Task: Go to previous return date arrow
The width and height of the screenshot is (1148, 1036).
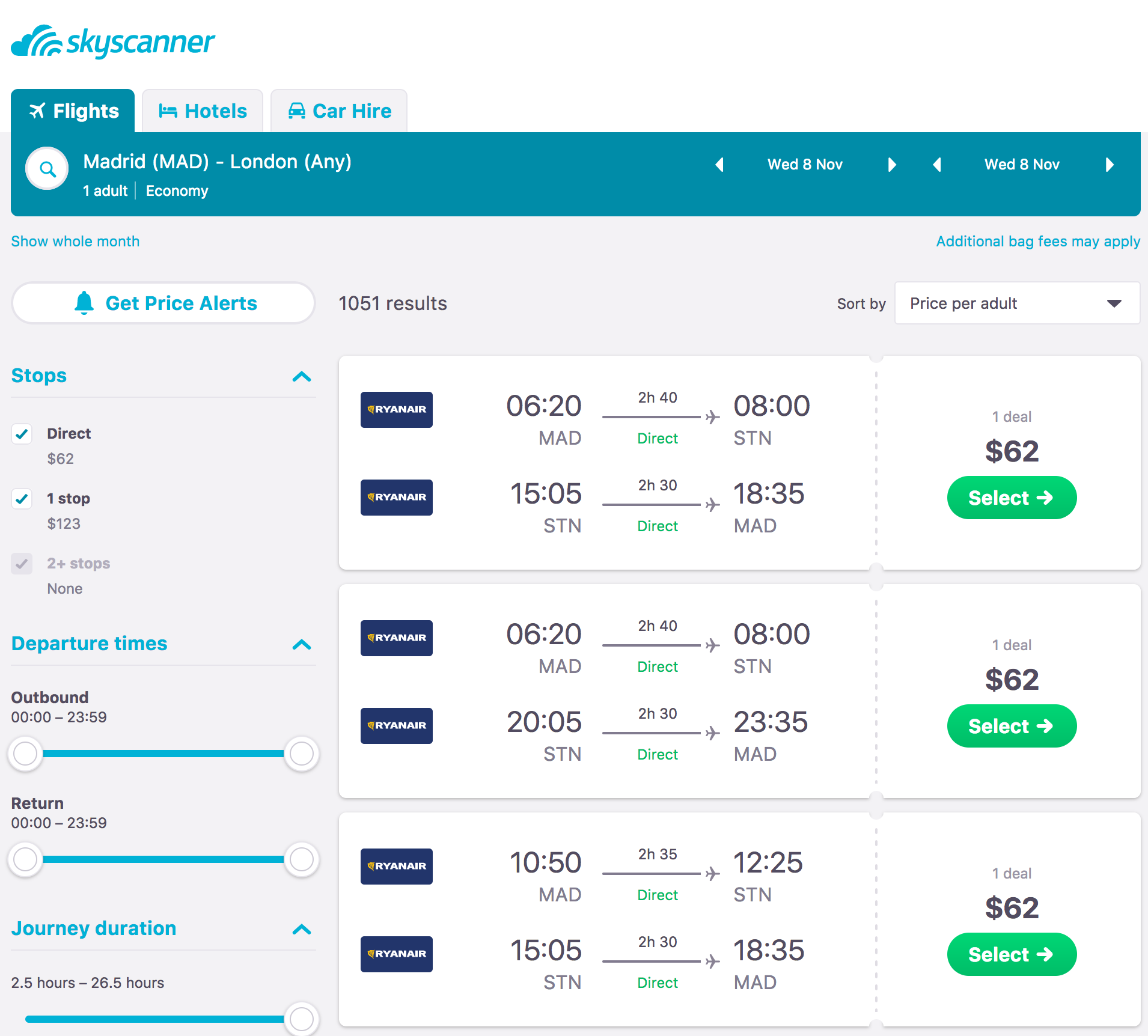Action: (x=937, y=165)
